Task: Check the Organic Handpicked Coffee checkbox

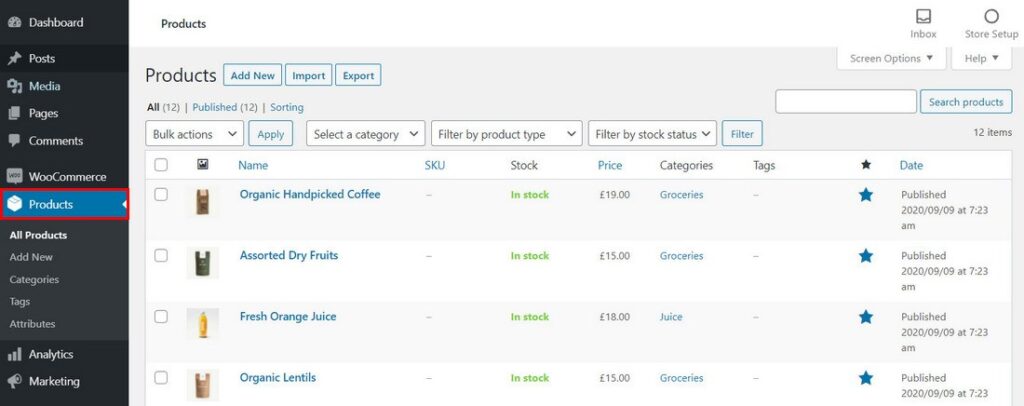Action: pos(161,195)
